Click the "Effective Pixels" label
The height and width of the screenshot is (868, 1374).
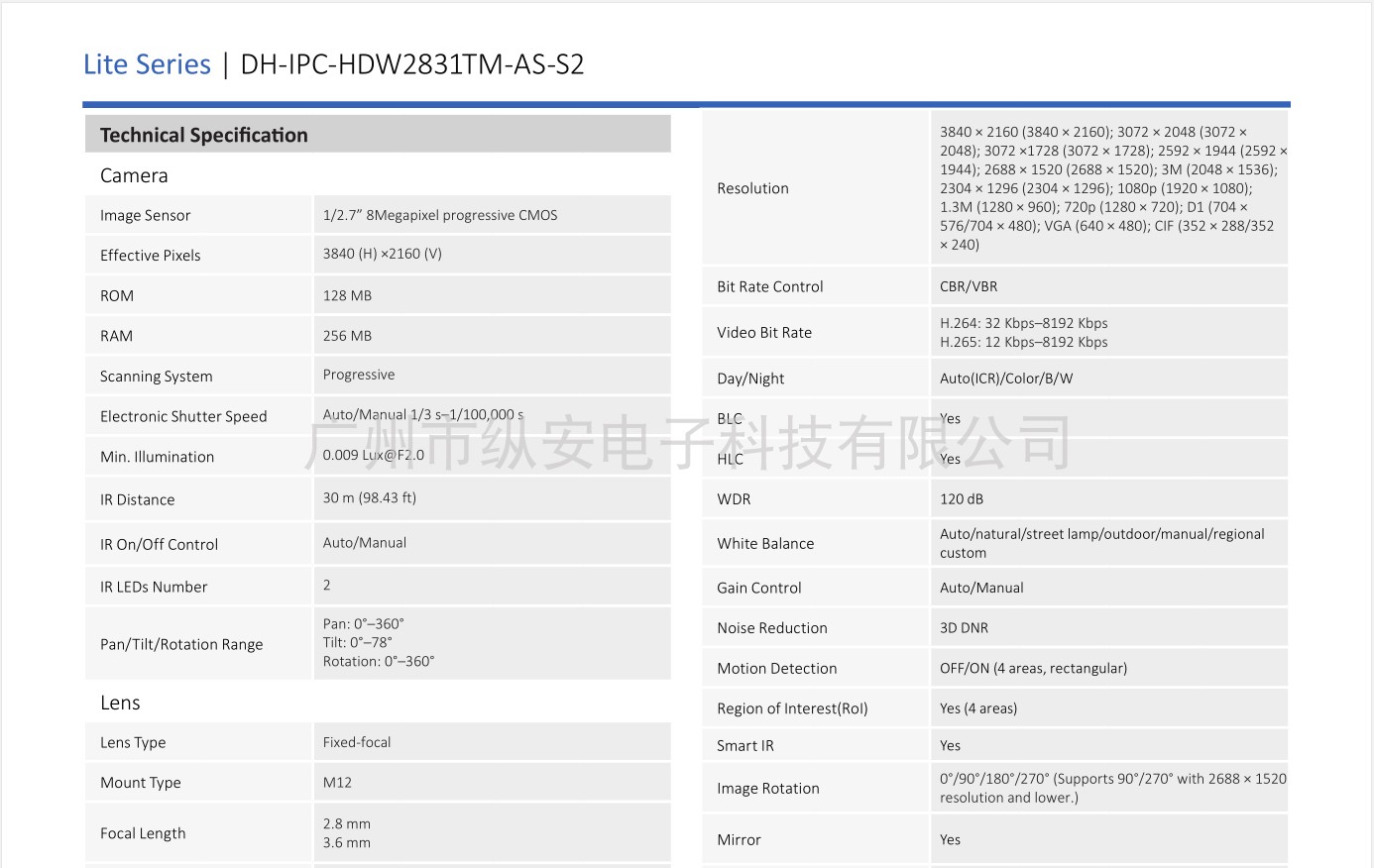tap(150, 255)
